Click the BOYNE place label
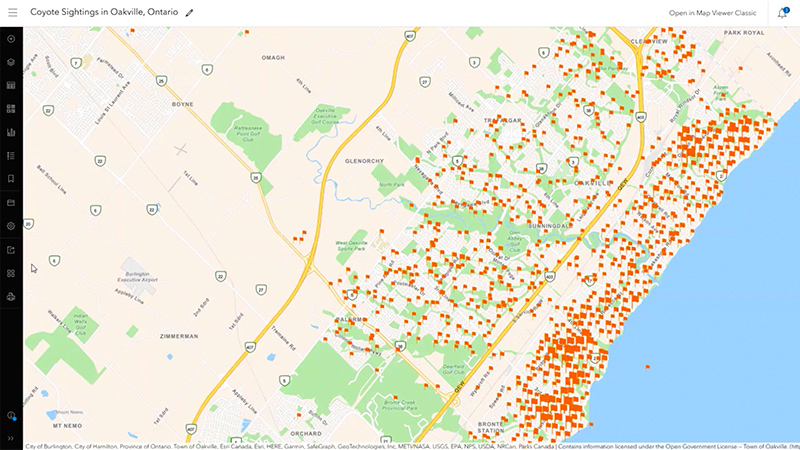Image resolution: width=800 pixels, height=450 pixels. pyautogui.click(x=183, y=104)
